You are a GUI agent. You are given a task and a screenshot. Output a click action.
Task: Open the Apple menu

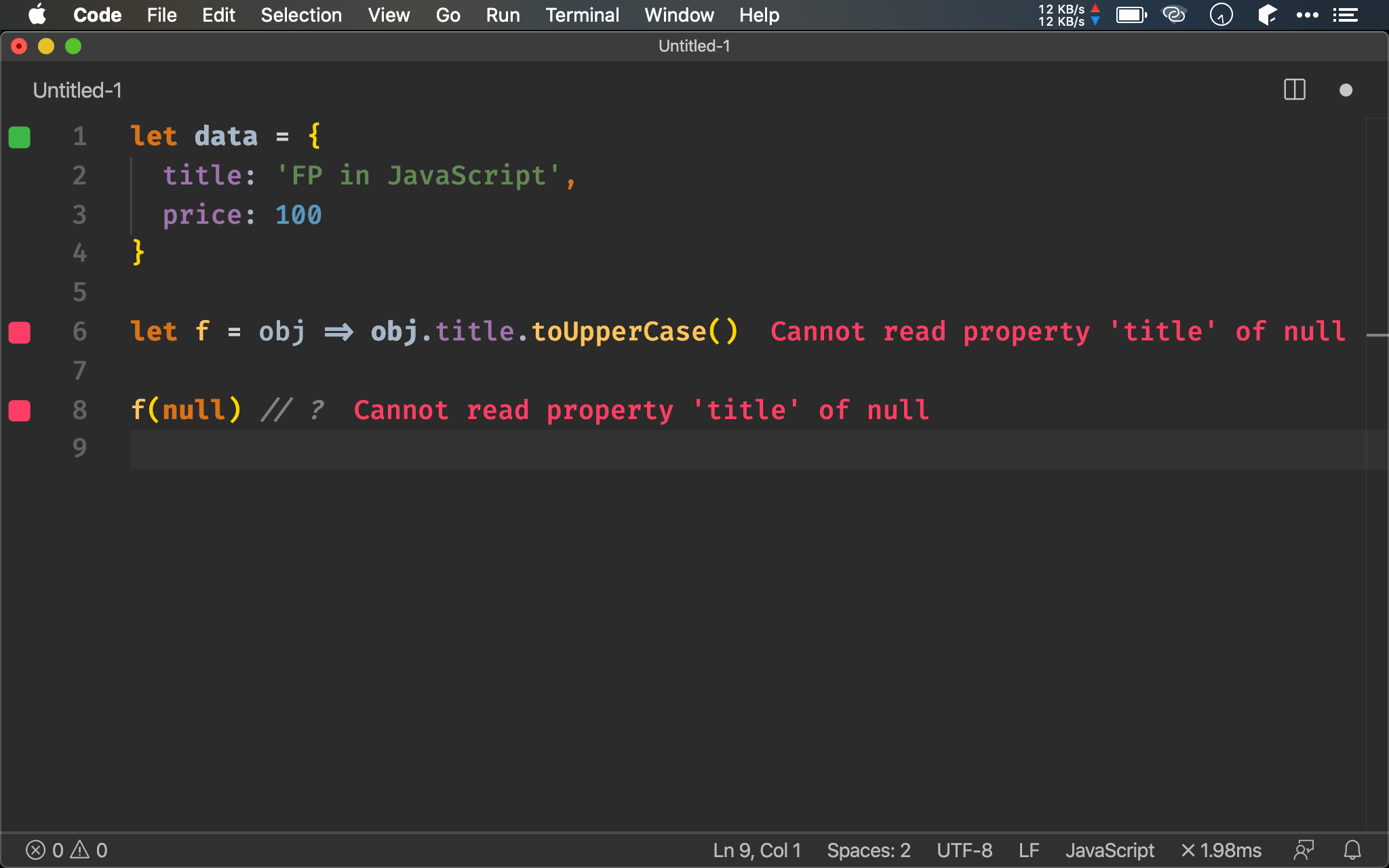[37, 14]
